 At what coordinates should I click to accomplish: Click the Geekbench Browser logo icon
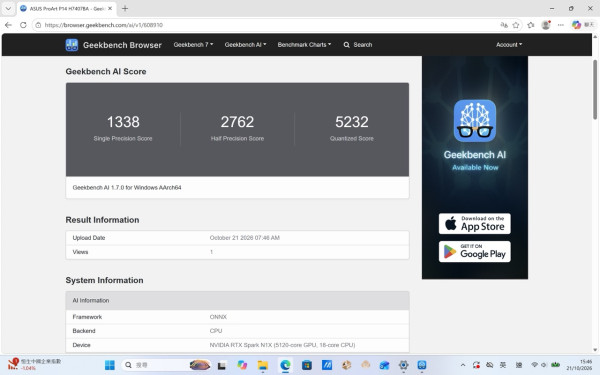(72, 45)
